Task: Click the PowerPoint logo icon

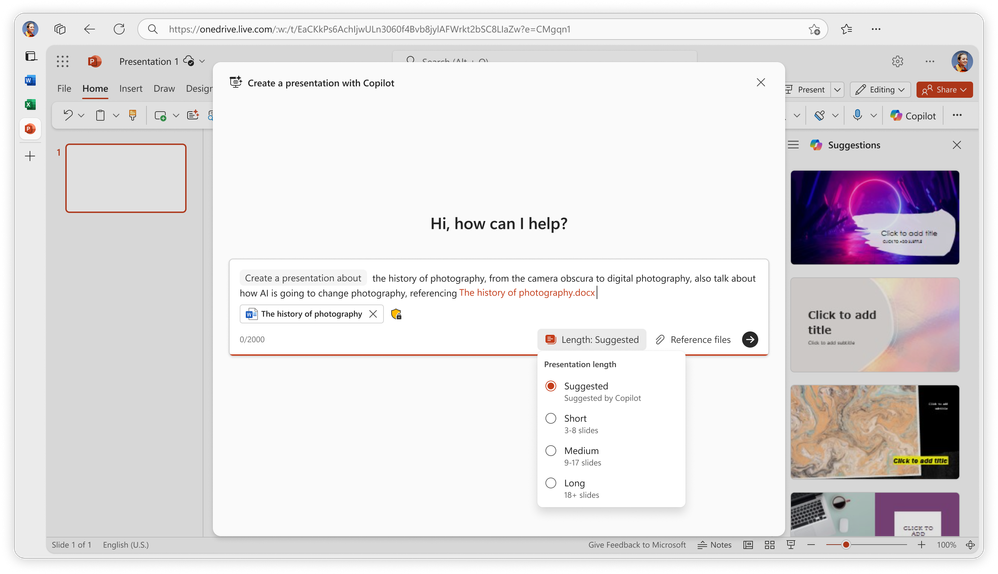Action: pyautogui.click(x=95, y=61)
